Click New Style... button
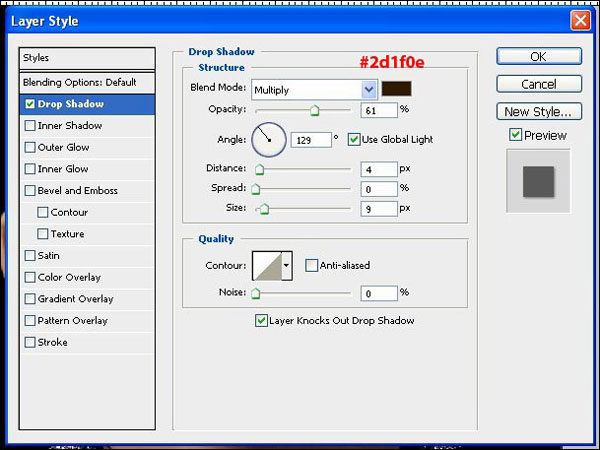 coord(538,112)
